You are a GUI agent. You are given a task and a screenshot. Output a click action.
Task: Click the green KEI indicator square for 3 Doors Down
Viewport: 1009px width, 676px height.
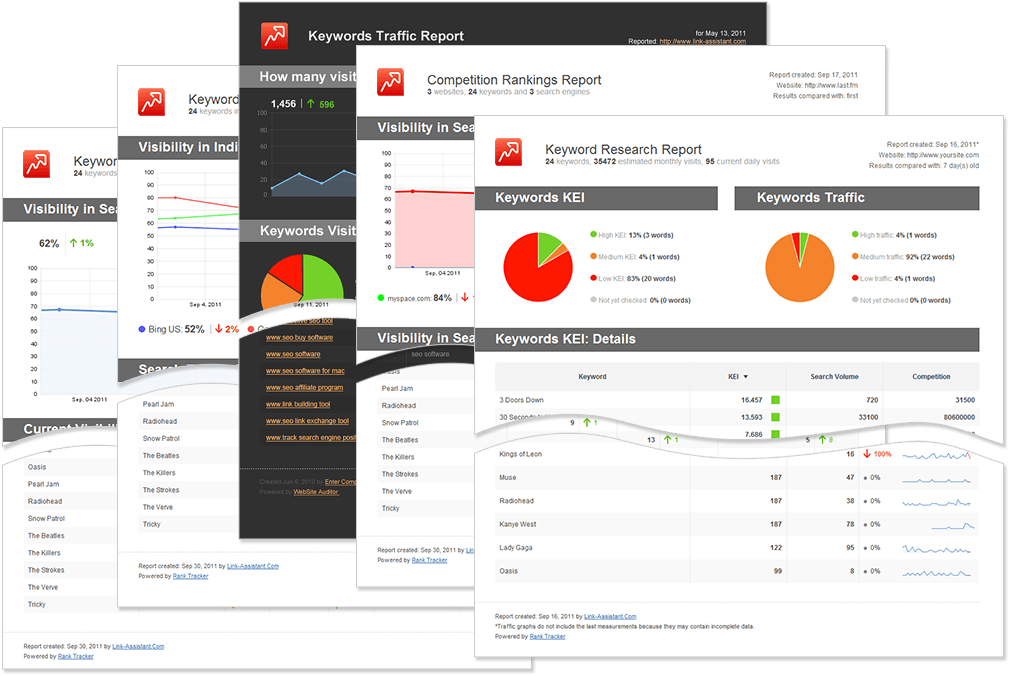click(x=775, y=400)
